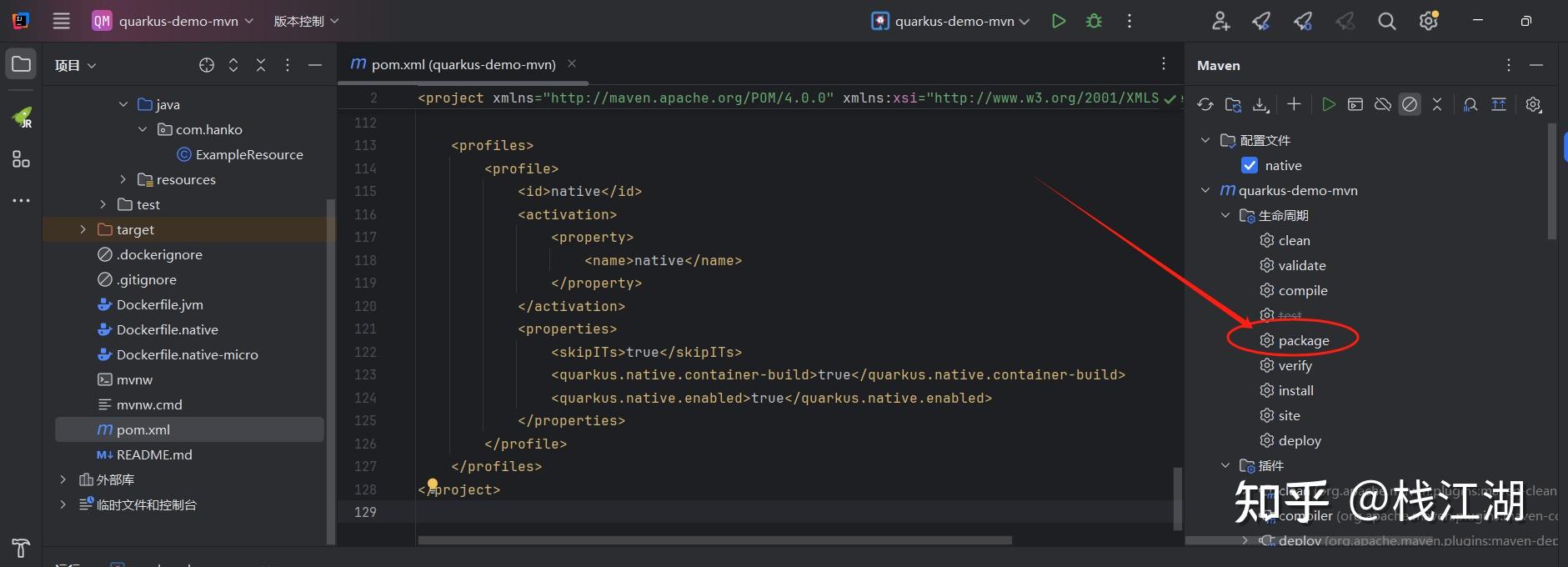1568x567 pixels.
Task: Open the 版本控制 menu
Action: (306, 21)
